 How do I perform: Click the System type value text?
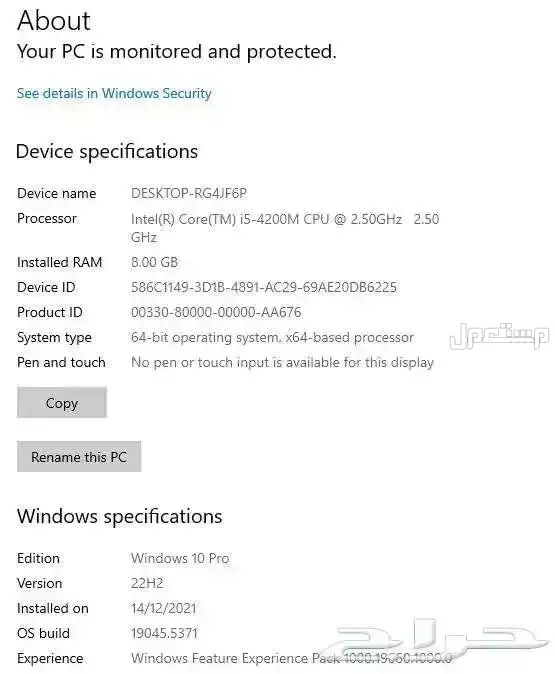(272, 337)
